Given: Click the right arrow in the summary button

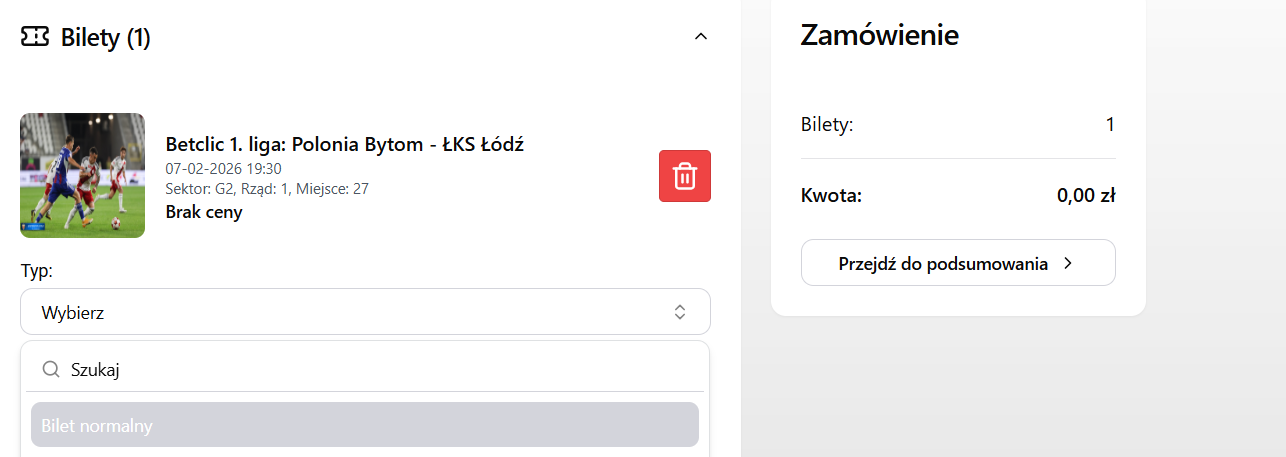Looking at the screenshot, I should point(1068,263).
